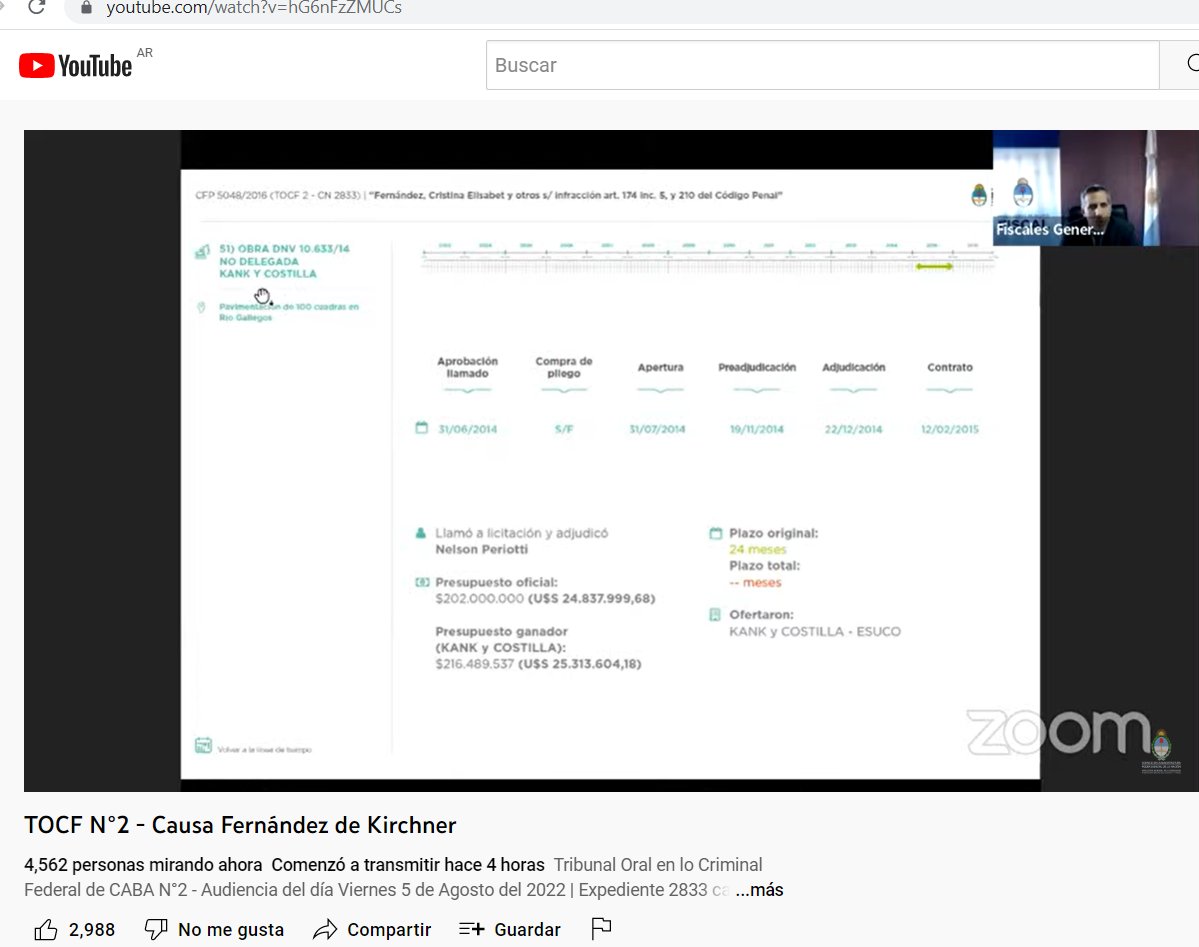The height and width of the screenshot is (947, 1199).
Task: Click the date 31/06/2014
Action: pos(467,429)
